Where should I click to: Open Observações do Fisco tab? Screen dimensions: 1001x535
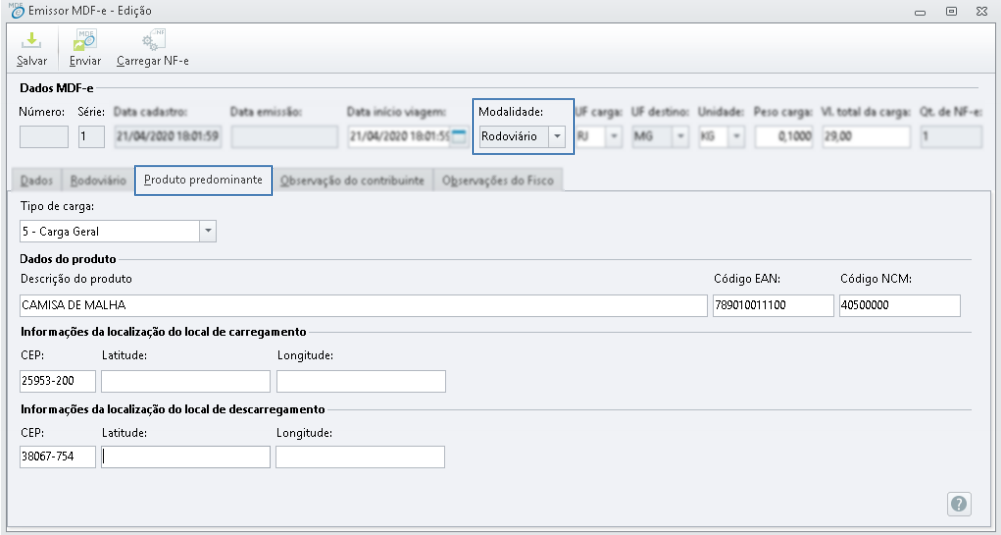tap(498, 180)
